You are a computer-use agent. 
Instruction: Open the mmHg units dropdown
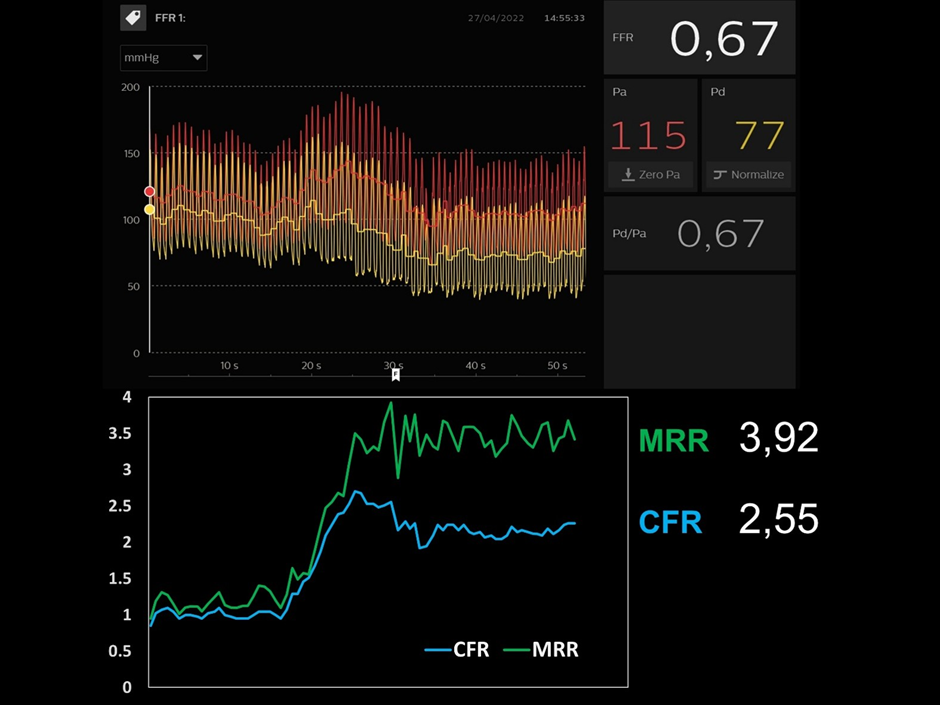pos(163,58)
